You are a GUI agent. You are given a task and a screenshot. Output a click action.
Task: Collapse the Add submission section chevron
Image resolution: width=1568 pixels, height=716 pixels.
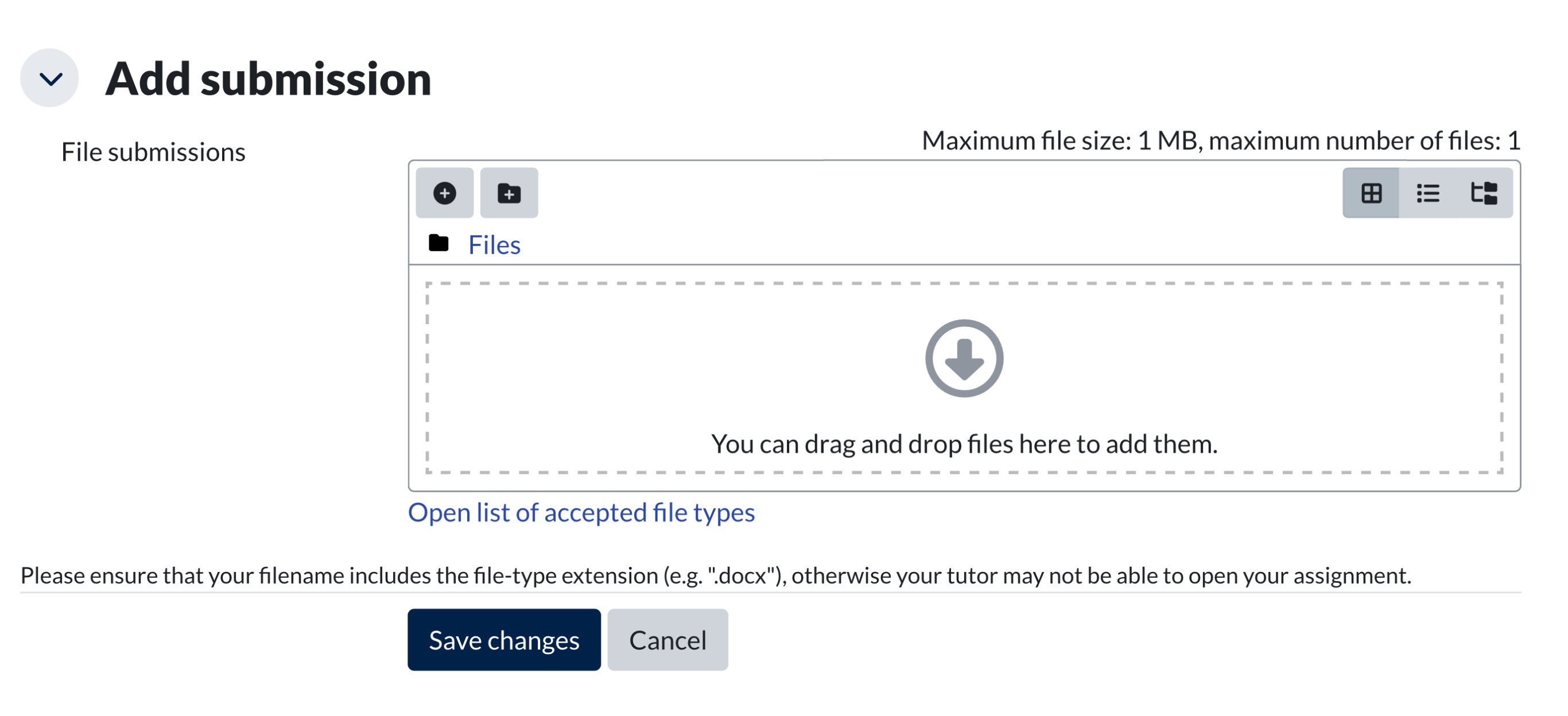50,79
